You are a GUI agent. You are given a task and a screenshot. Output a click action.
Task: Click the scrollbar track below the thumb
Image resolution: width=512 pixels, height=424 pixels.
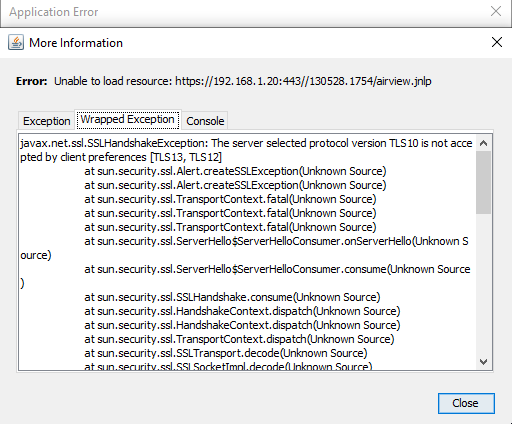[x=483, y=283]
